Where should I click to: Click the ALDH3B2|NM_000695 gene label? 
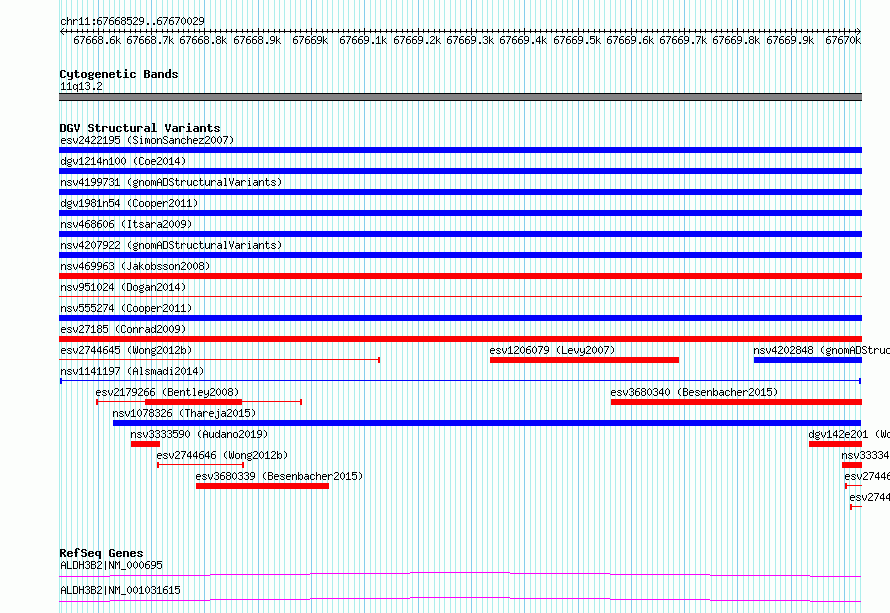(x=111, y=565)
